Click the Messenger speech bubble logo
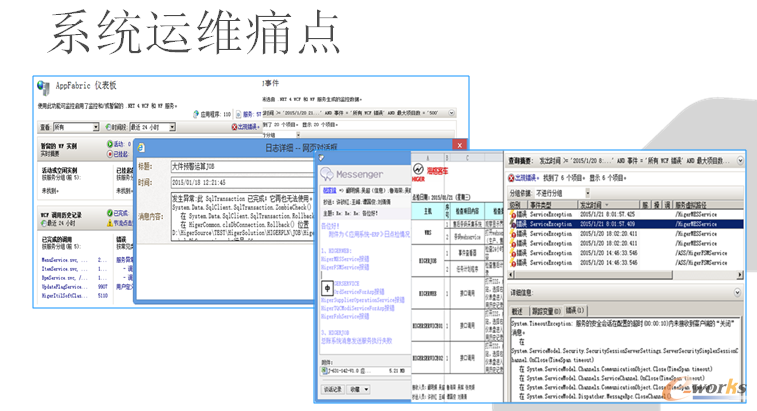This screenshot has width=757, height=411. click(328, 172)
